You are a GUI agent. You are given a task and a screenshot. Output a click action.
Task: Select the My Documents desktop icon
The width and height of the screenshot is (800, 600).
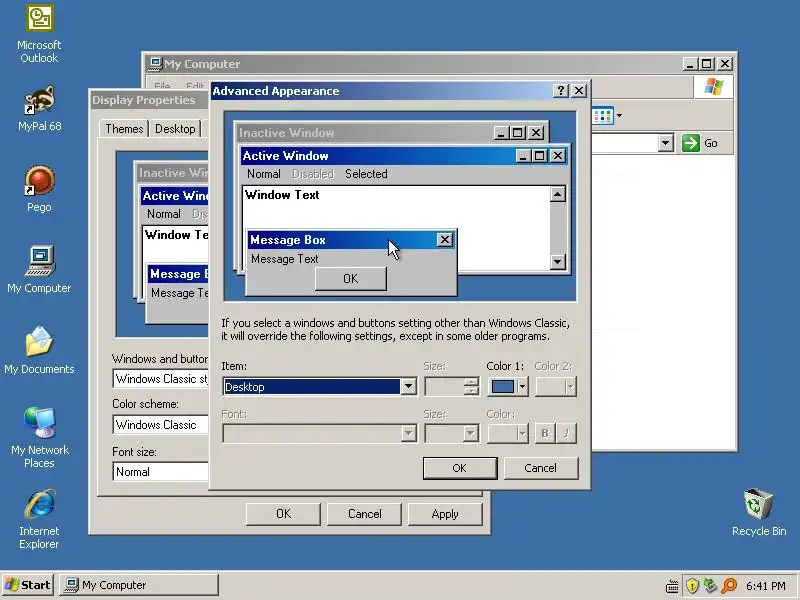coord(39,351)
